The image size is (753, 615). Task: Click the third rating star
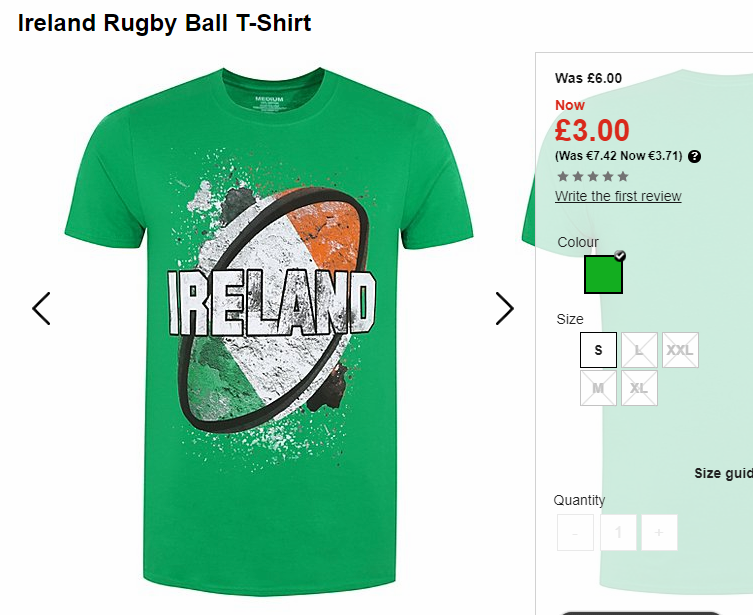tap(593, 176)
